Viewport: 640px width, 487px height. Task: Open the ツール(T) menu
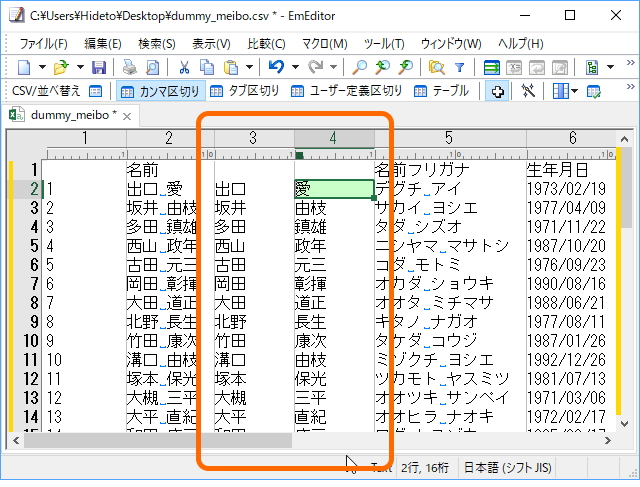coord(384,44)
